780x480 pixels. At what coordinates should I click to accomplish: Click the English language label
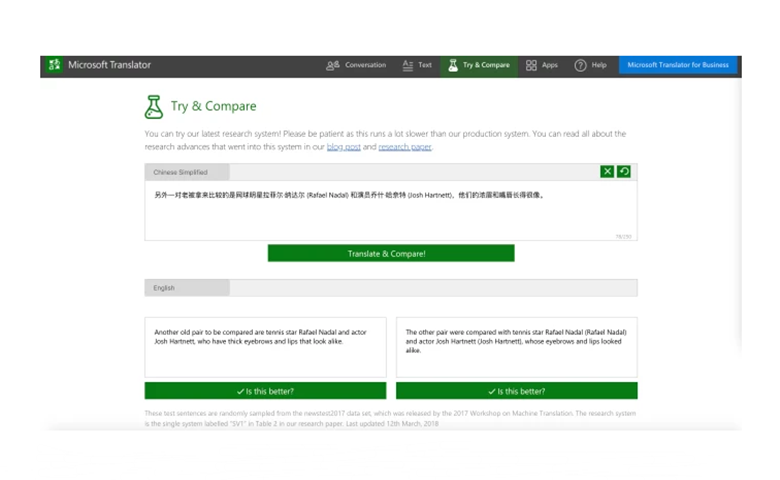tap(164, 288)
